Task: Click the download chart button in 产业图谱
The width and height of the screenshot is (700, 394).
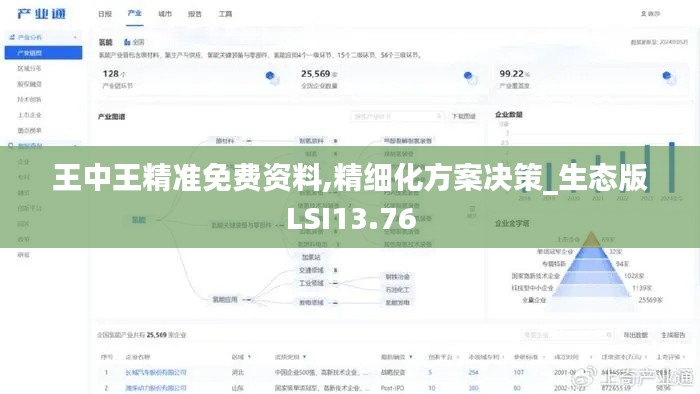Action: (464, 116)
